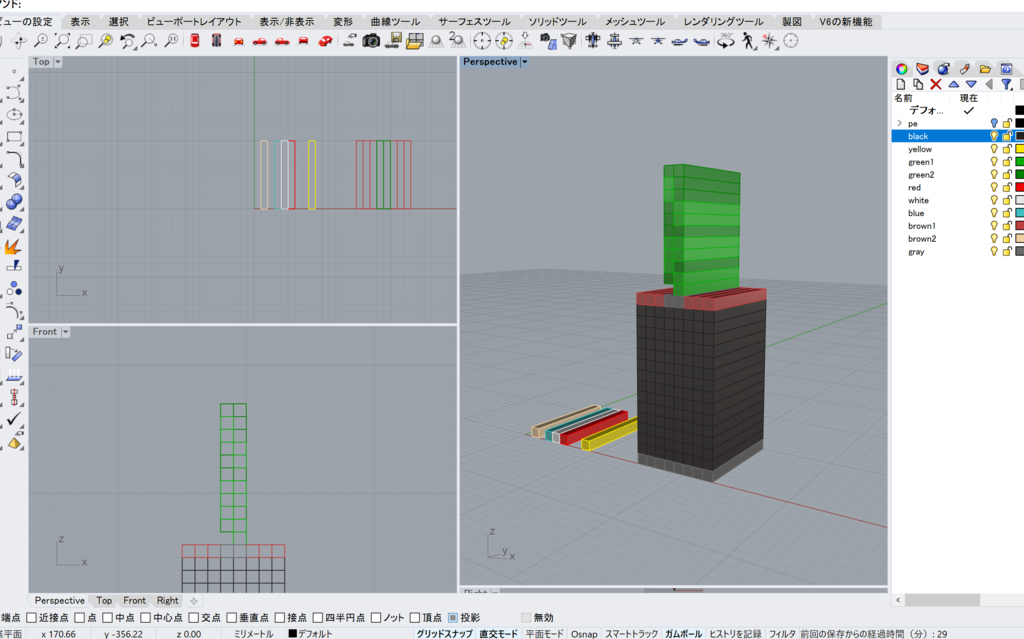Screen dimensions: 1024x639
Task: Open the Perspective viewport title dropdown
Action: [524, 61]
